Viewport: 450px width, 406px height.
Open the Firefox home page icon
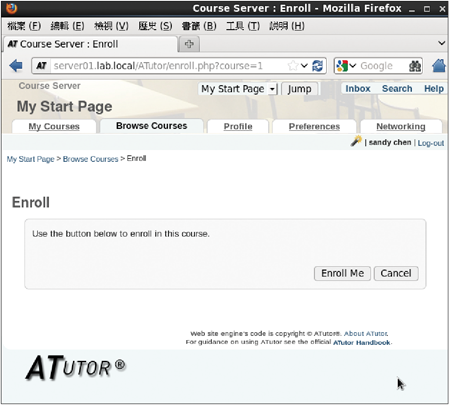click(x=439, y=65)
